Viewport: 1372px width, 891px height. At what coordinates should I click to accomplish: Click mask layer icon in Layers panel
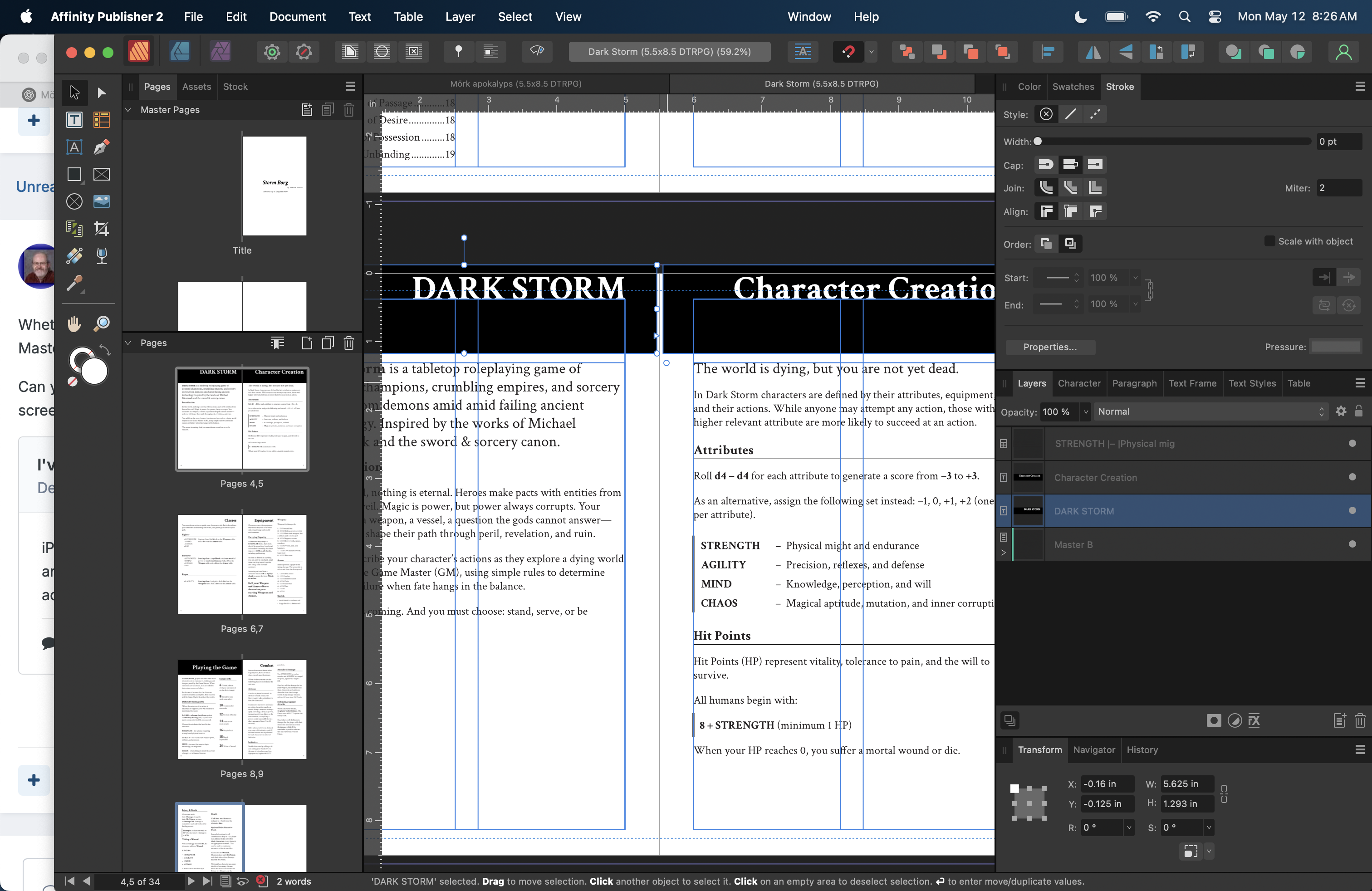pyautogui.click(x=1214, y=720)
